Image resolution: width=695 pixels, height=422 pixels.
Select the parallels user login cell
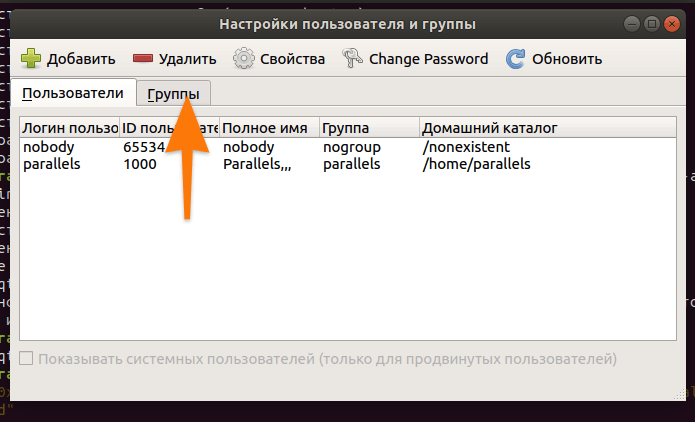pyautogui.click(x=52, y=164)
